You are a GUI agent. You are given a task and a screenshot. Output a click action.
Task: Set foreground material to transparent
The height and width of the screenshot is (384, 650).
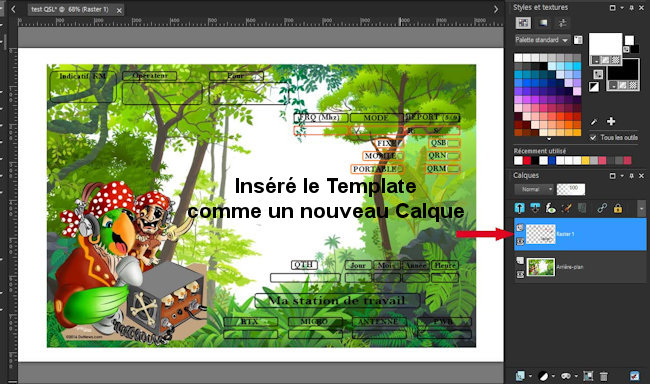coord(616,61)
